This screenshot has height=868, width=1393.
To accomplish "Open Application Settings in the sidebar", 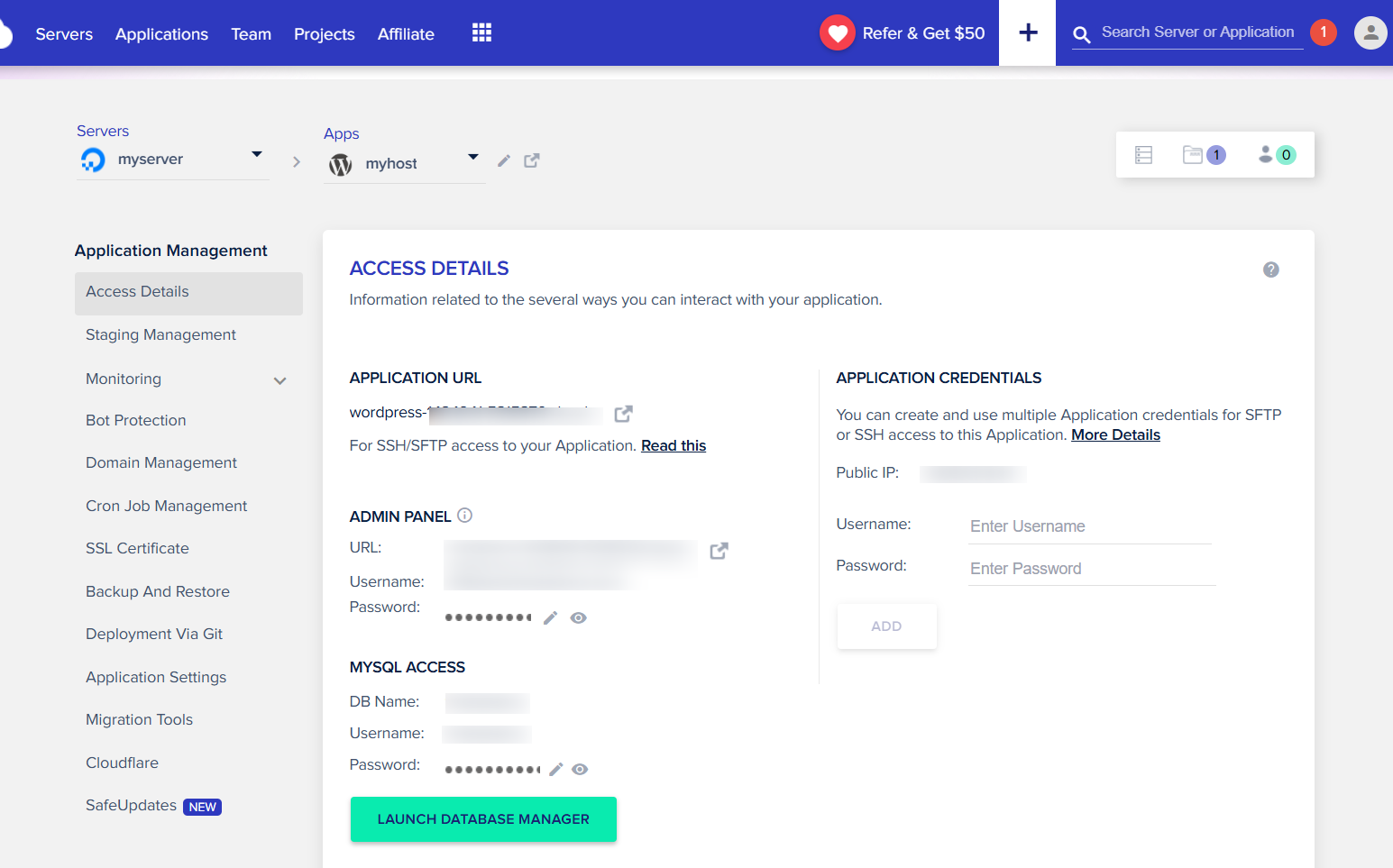I will click(156, 678).
